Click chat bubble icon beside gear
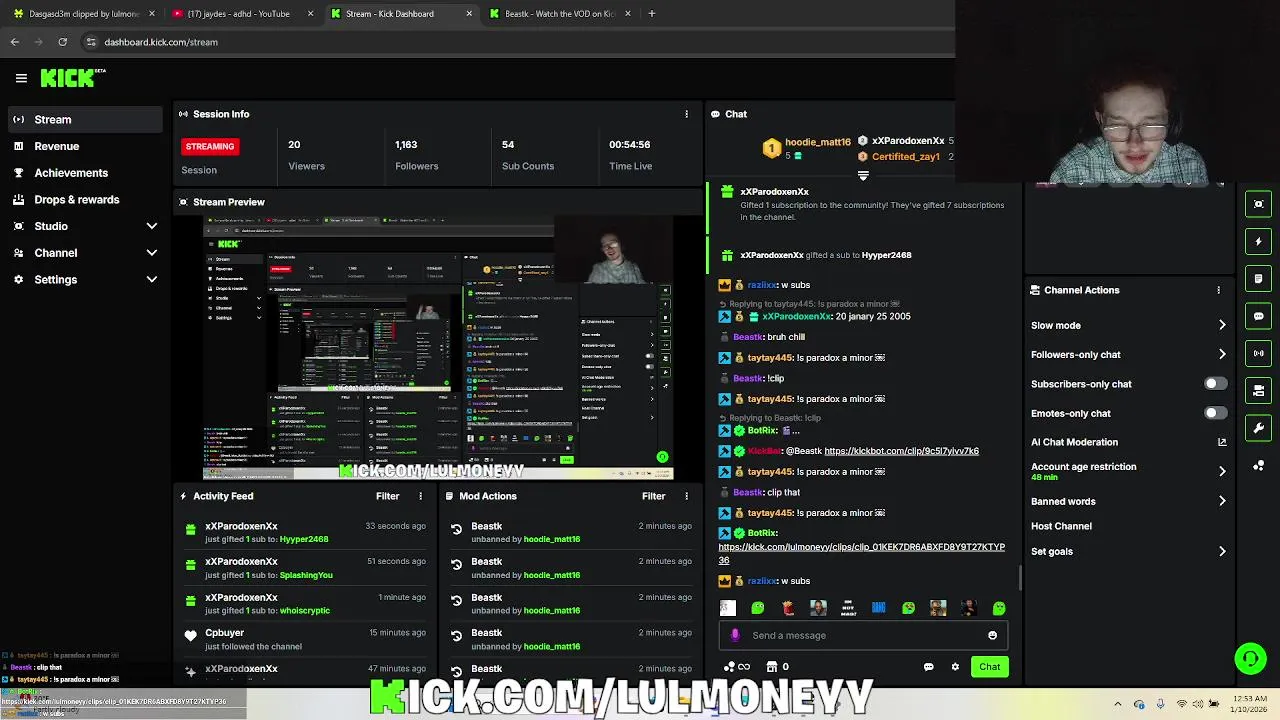The height and width of the screenshot is (720, 1280). pos(928,667)
